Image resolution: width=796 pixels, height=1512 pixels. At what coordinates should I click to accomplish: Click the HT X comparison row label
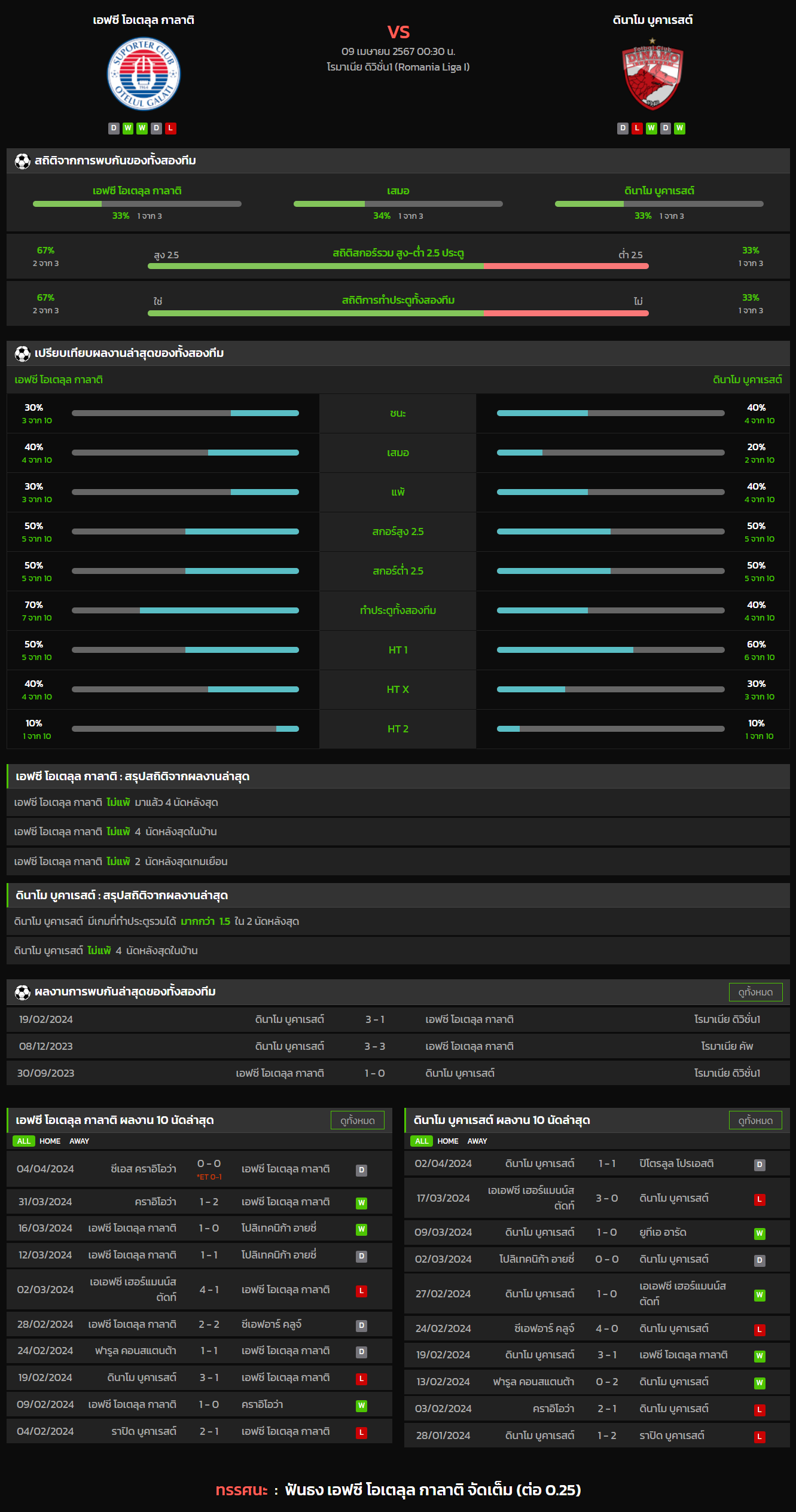pos(398,689)
